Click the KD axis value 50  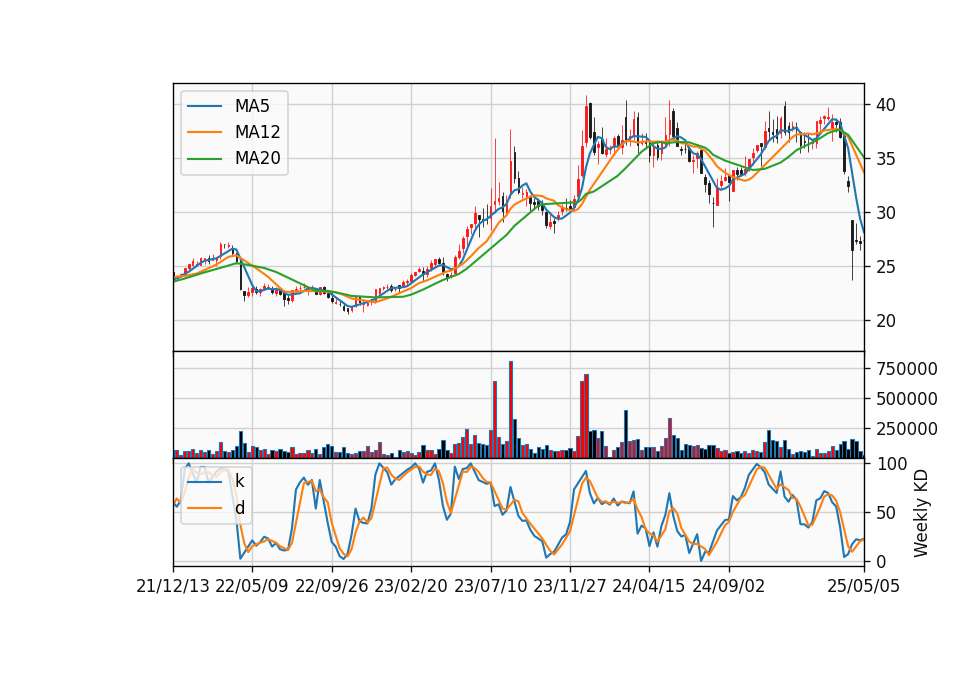(885, 512)
